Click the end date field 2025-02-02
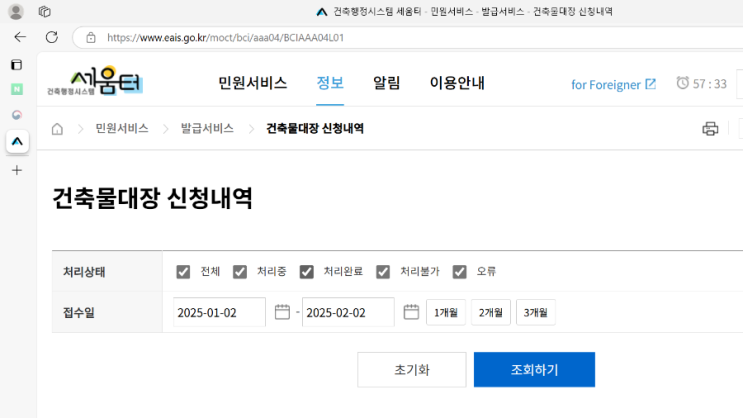 click(348, 312)
